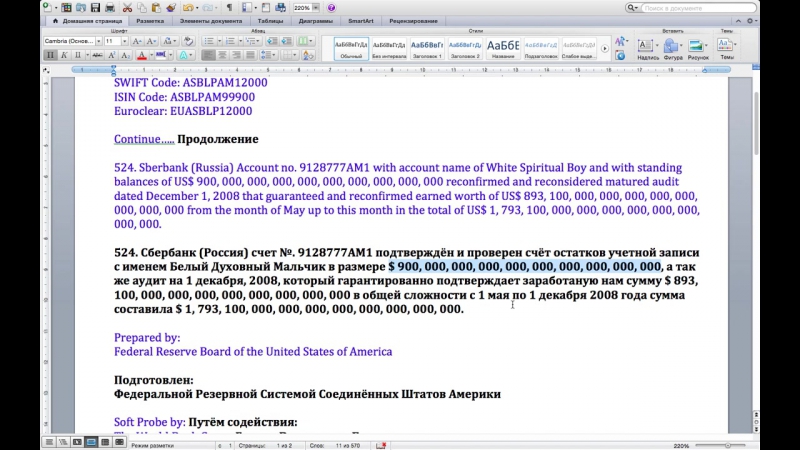Click the Фигура shapes icon
Screen dimensions: 800x450
tap(671, 48)
